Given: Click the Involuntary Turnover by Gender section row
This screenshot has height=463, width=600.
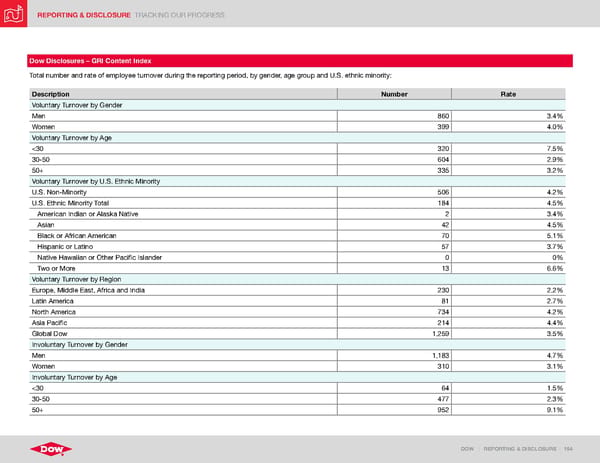Looking at the screenshot, I should tap(297, 345).
